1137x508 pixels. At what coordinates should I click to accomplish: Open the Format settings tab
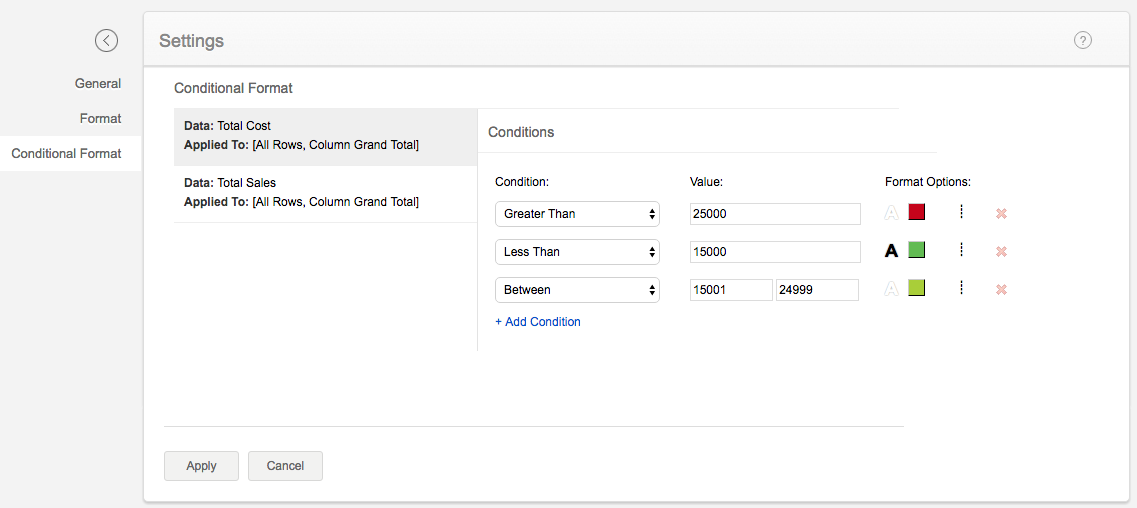(101, 118)
